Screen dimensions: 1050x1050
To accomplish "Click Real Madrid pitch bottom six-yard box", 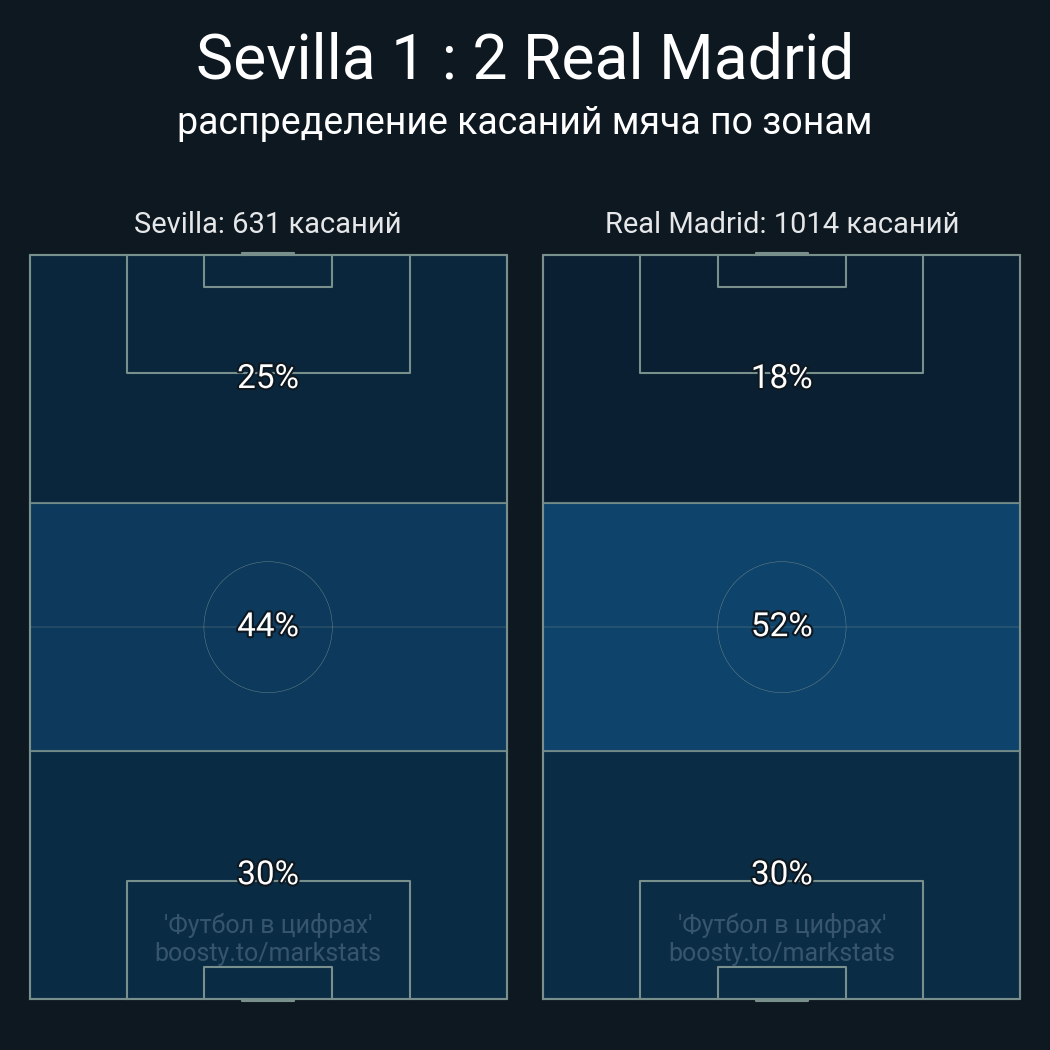I will pos(781,982).
